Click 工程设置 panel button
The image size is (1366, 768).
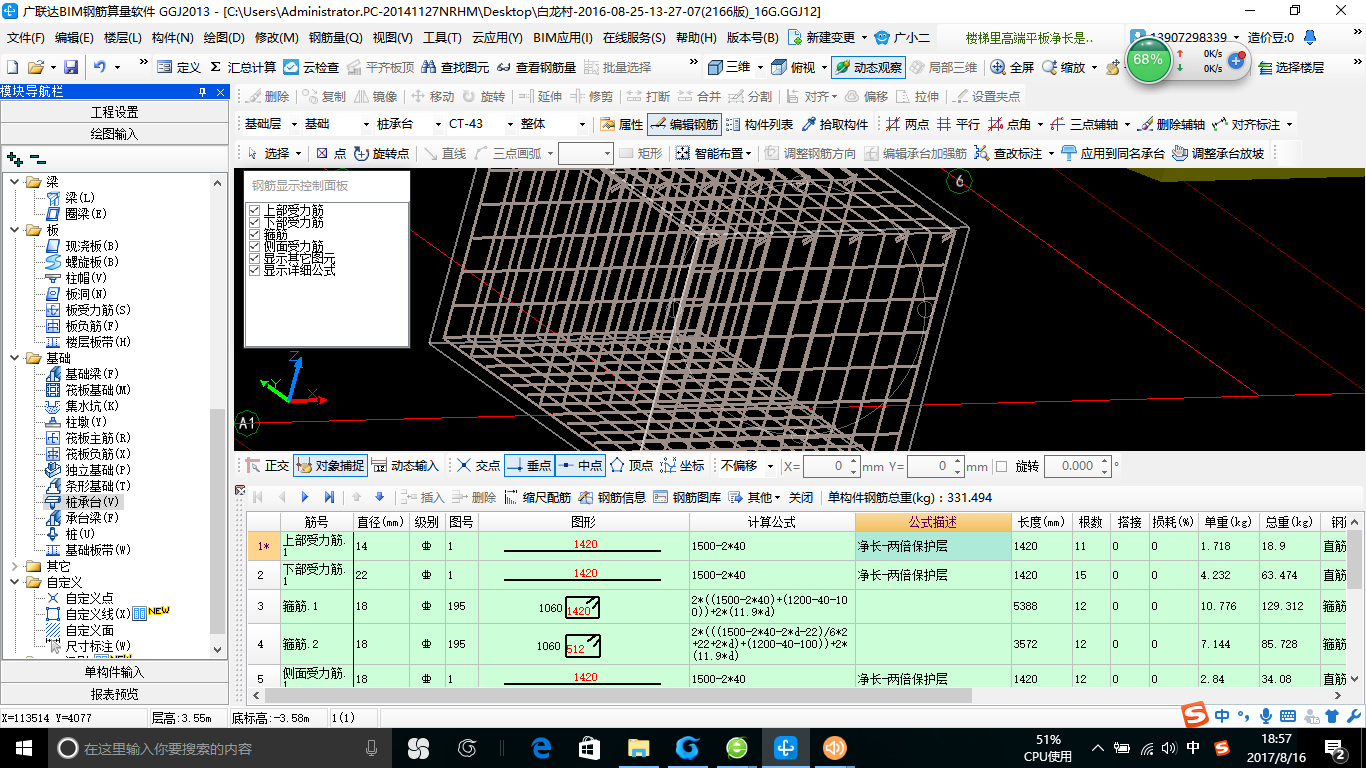[x=115, y=112]
